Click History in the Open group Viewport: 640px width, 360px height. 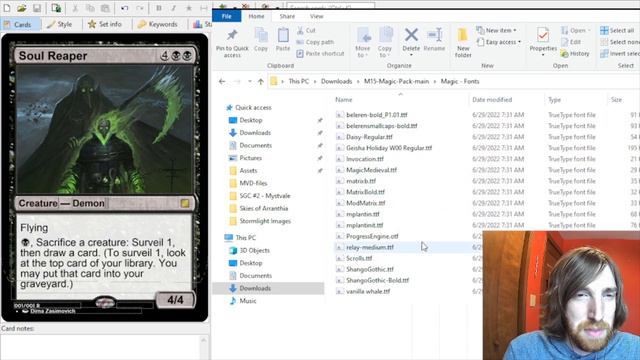(x=575, y=53)
